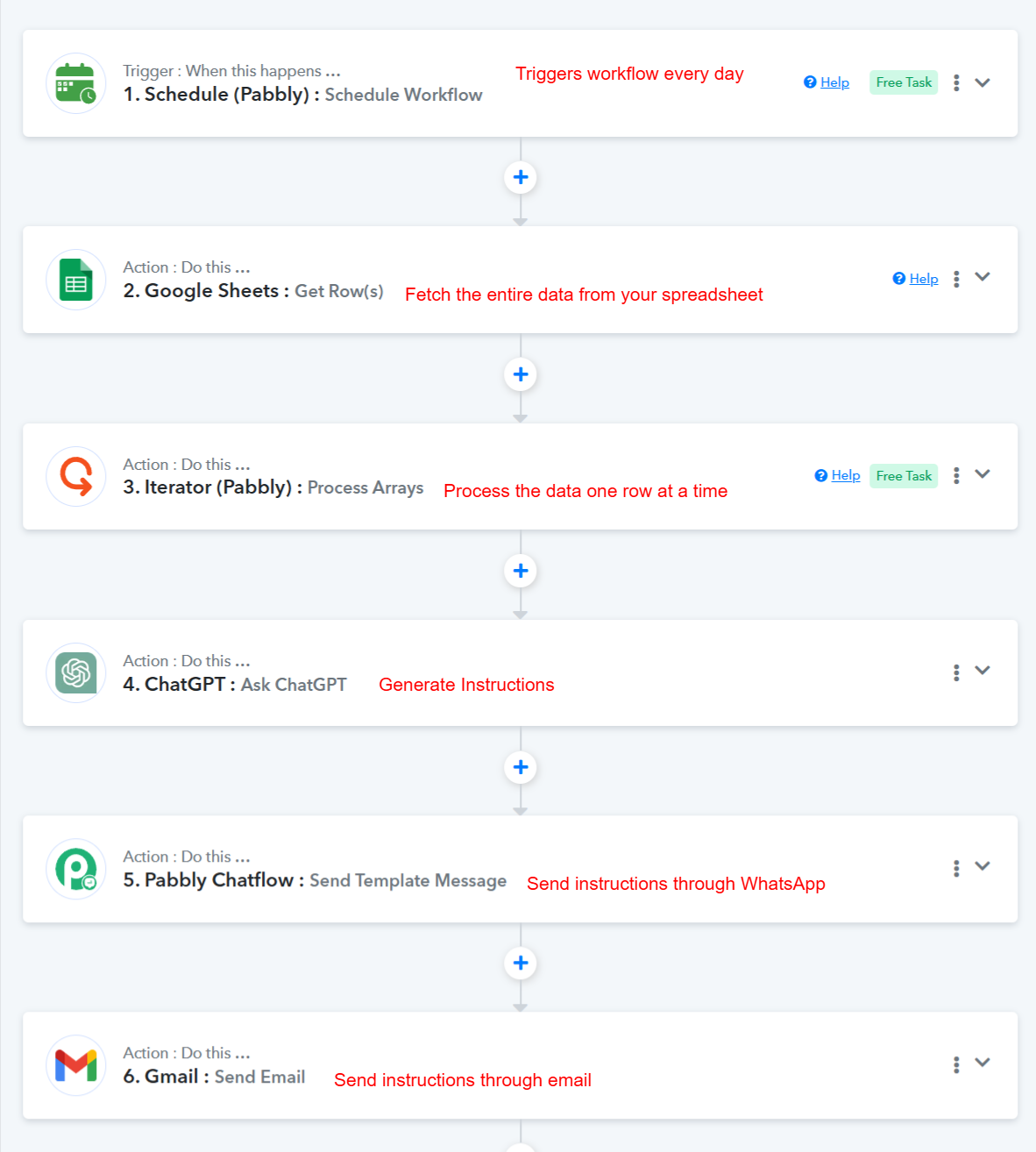Open the three-dot menu for Schedule step
The image size is (1036, 1152).
click(x=956, y=82)
